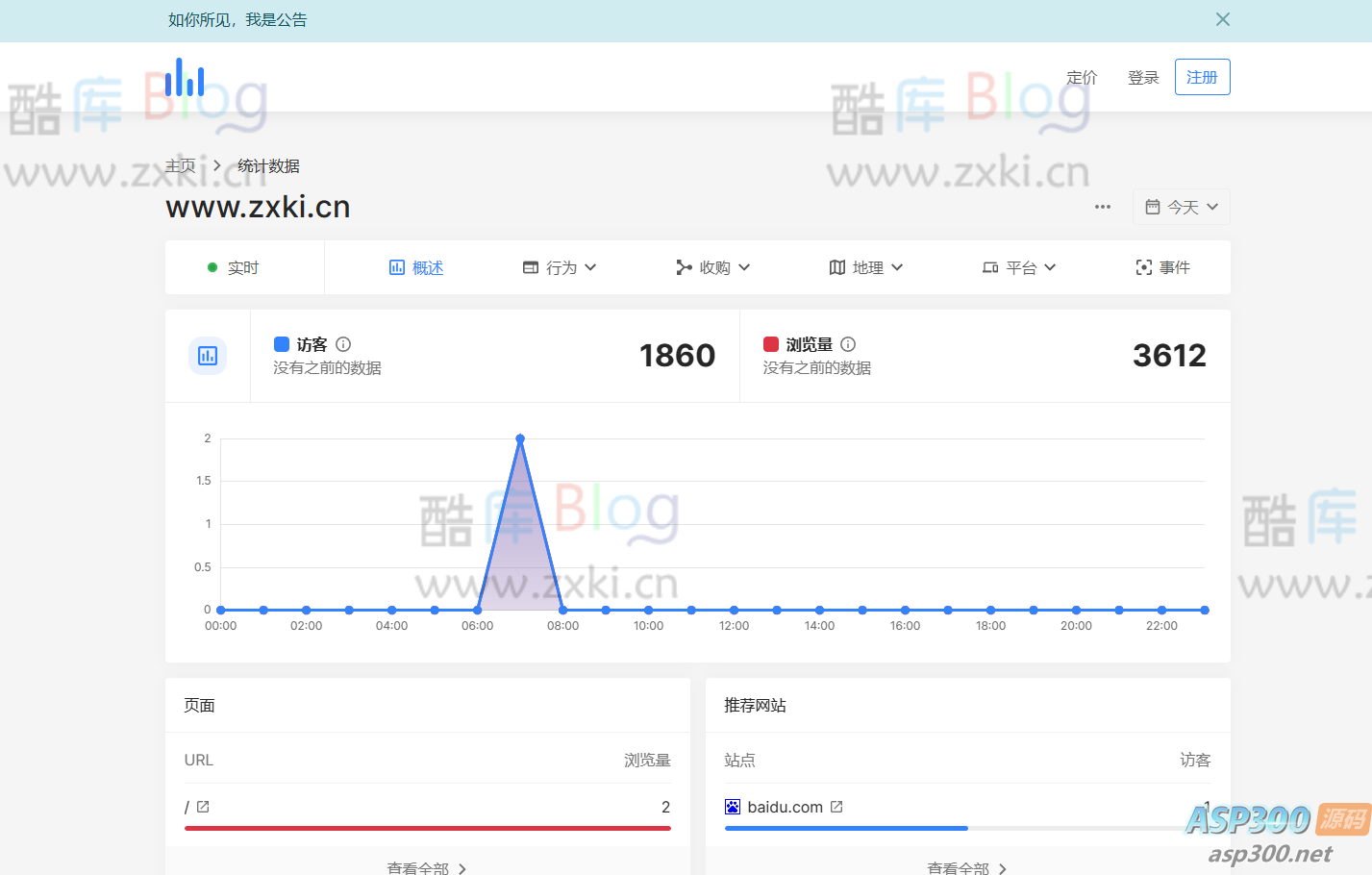Screen dimensions: 1372x875
Task: Click the info icon beside 浏览量
Action: [847, 344]
